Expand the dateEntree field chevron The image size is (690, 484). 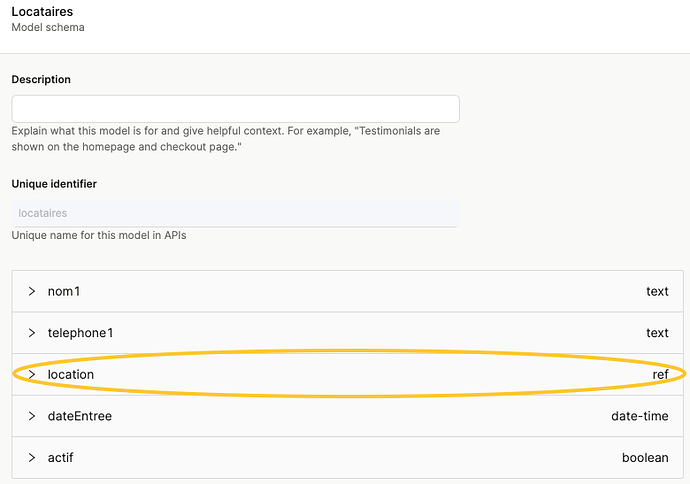[x=32, y=416]
